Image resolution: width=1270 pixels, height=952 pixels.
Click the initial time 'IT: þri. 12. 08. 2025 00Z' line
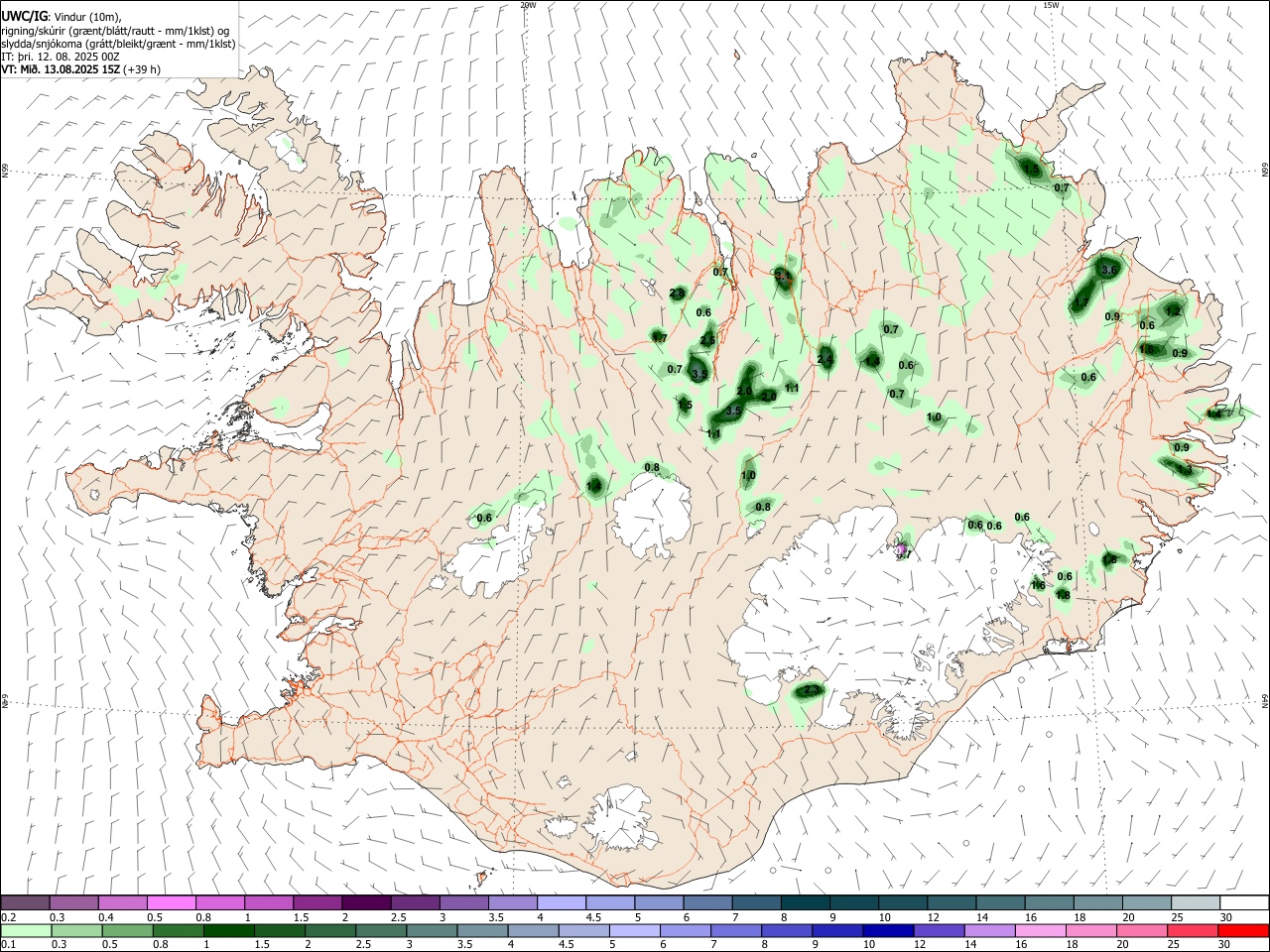(61, 57)
